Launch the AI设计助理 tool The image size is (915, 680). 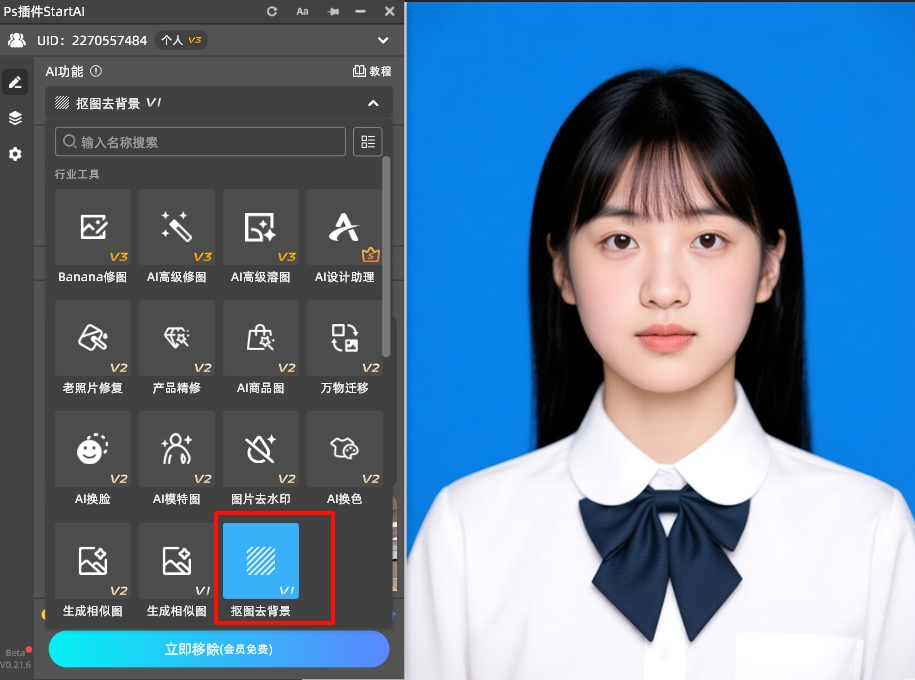tap(344, 228)
